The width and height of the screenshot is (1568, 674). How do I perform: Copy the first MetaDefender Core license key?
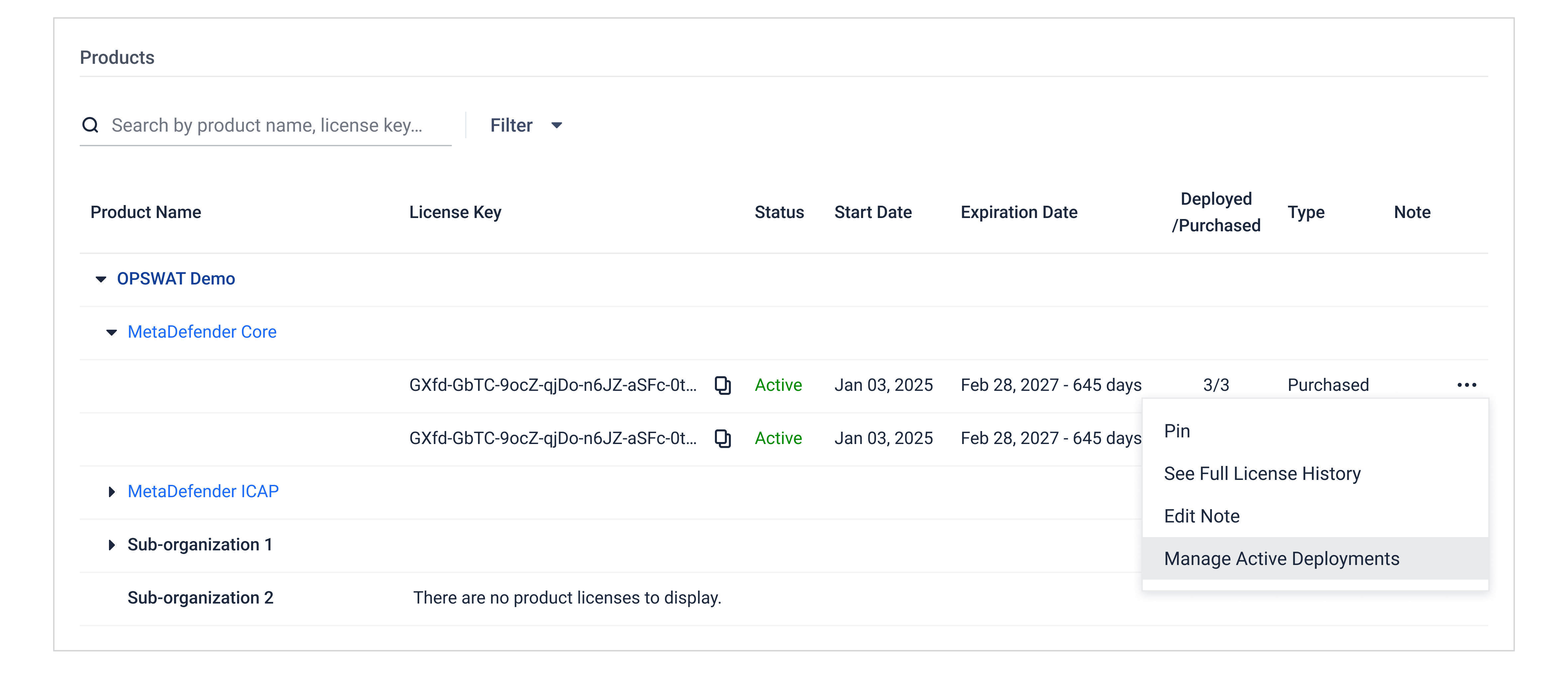tap(723, 385)
